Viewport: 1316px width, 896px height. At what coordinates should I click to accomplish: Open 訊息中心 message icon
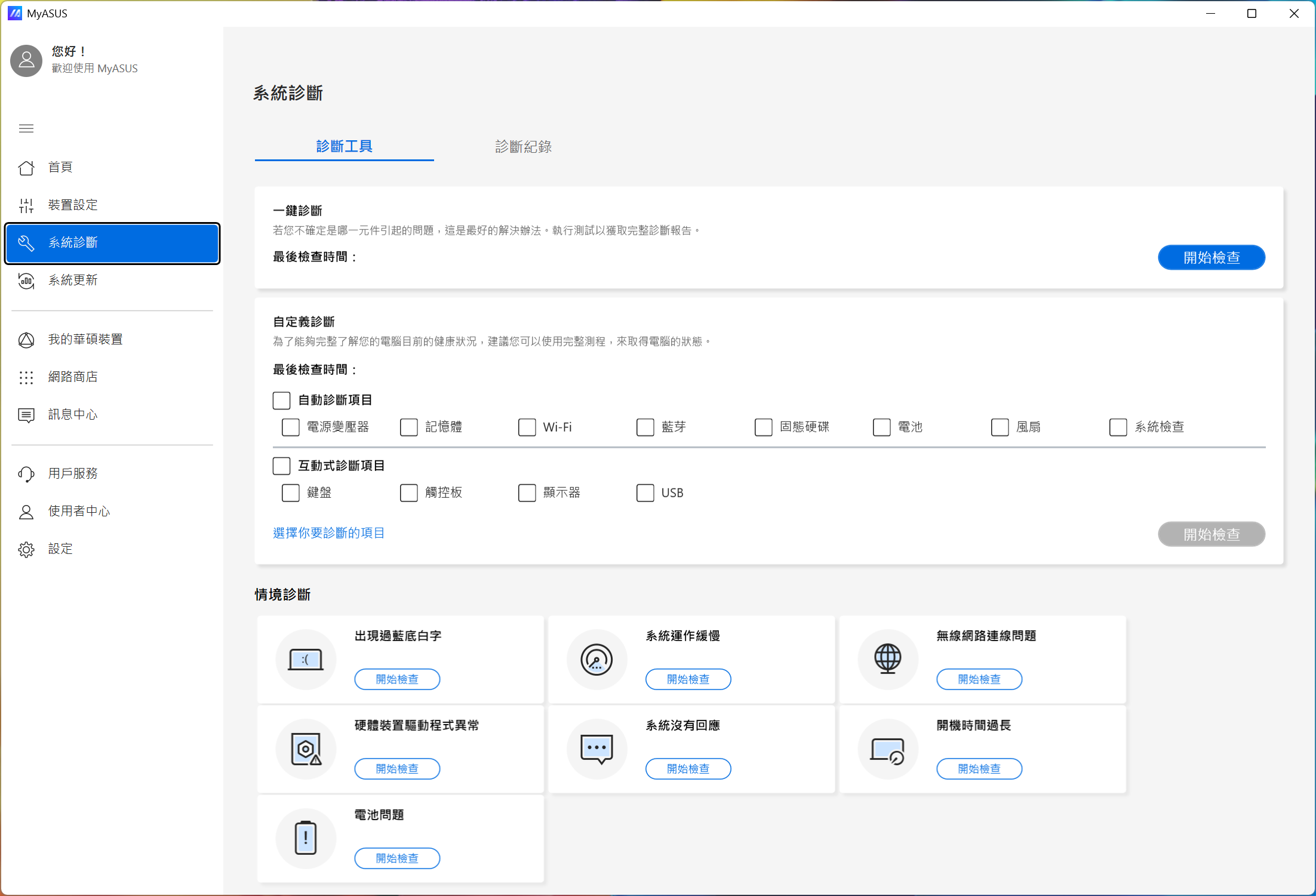[26, 415]
